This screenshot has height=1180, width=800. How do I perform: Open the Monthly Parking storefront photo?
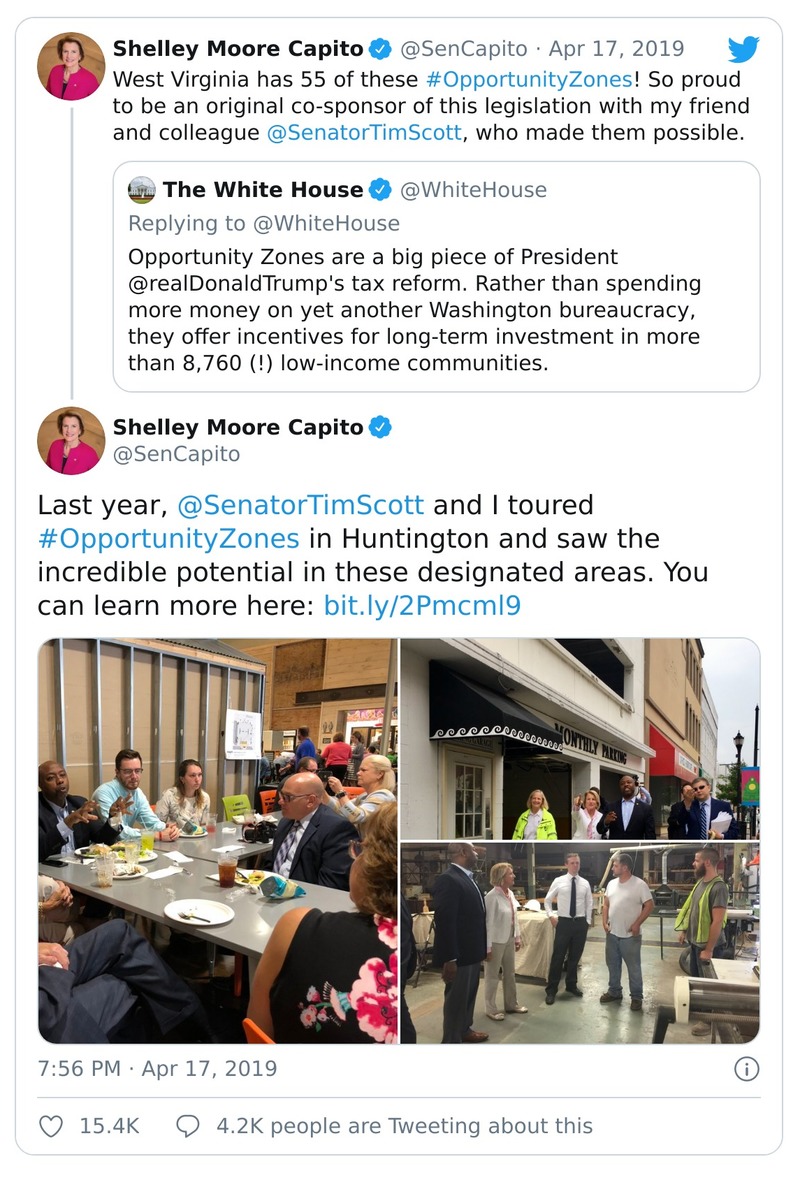580,739
